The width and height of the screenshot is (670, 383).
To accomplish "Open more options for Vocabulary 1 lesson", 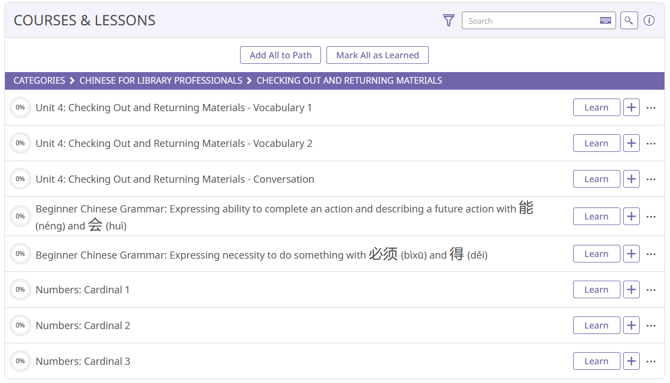I will point(651,108).
